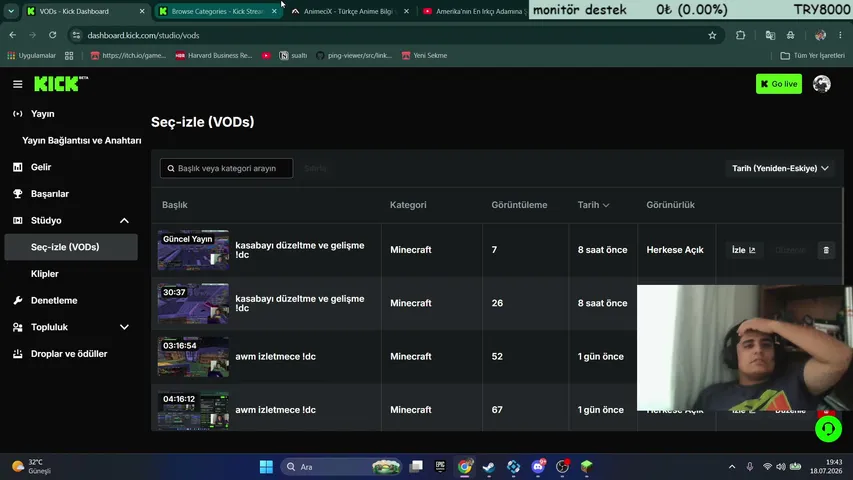
Task: Open the itch.io bookmark
Action: [128, 56]
